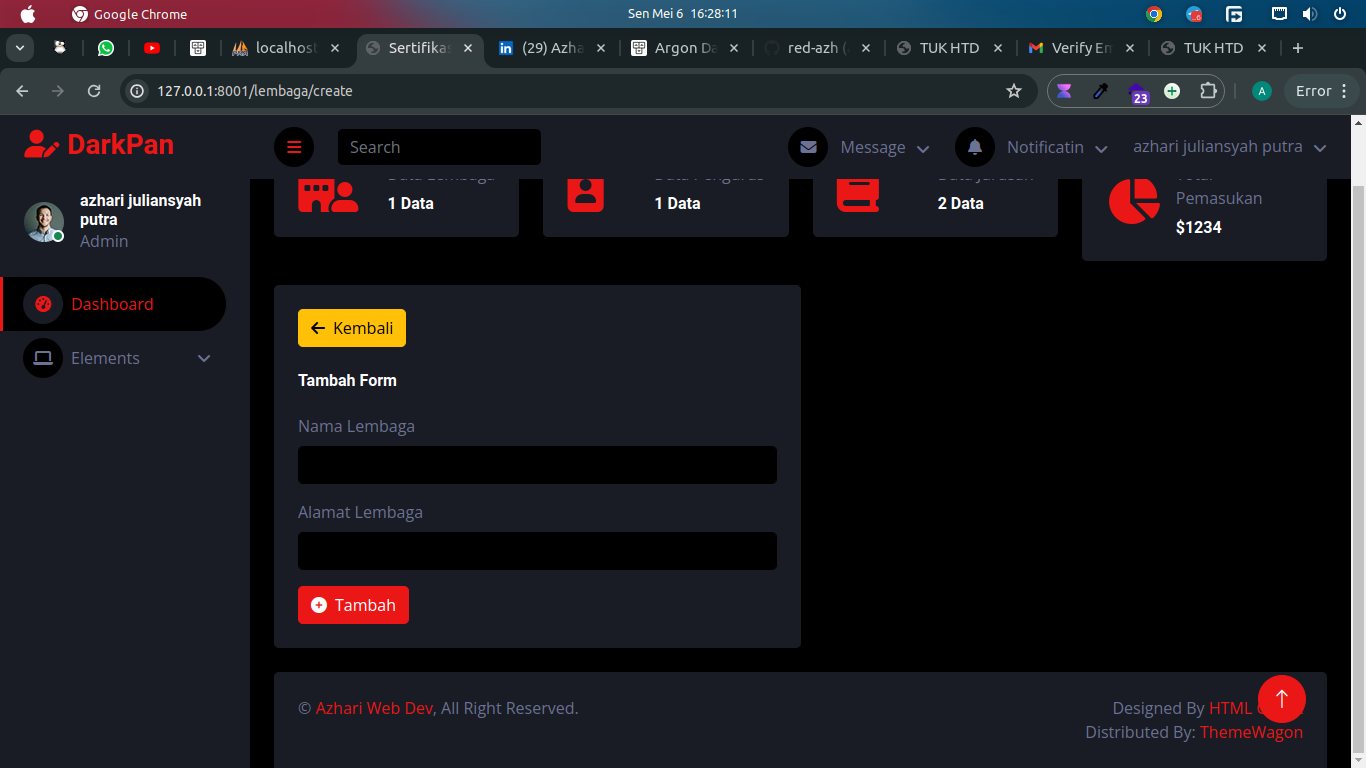
Task: Open the clock Sen Mei 6 16:28:11
Action: (683, 14)
